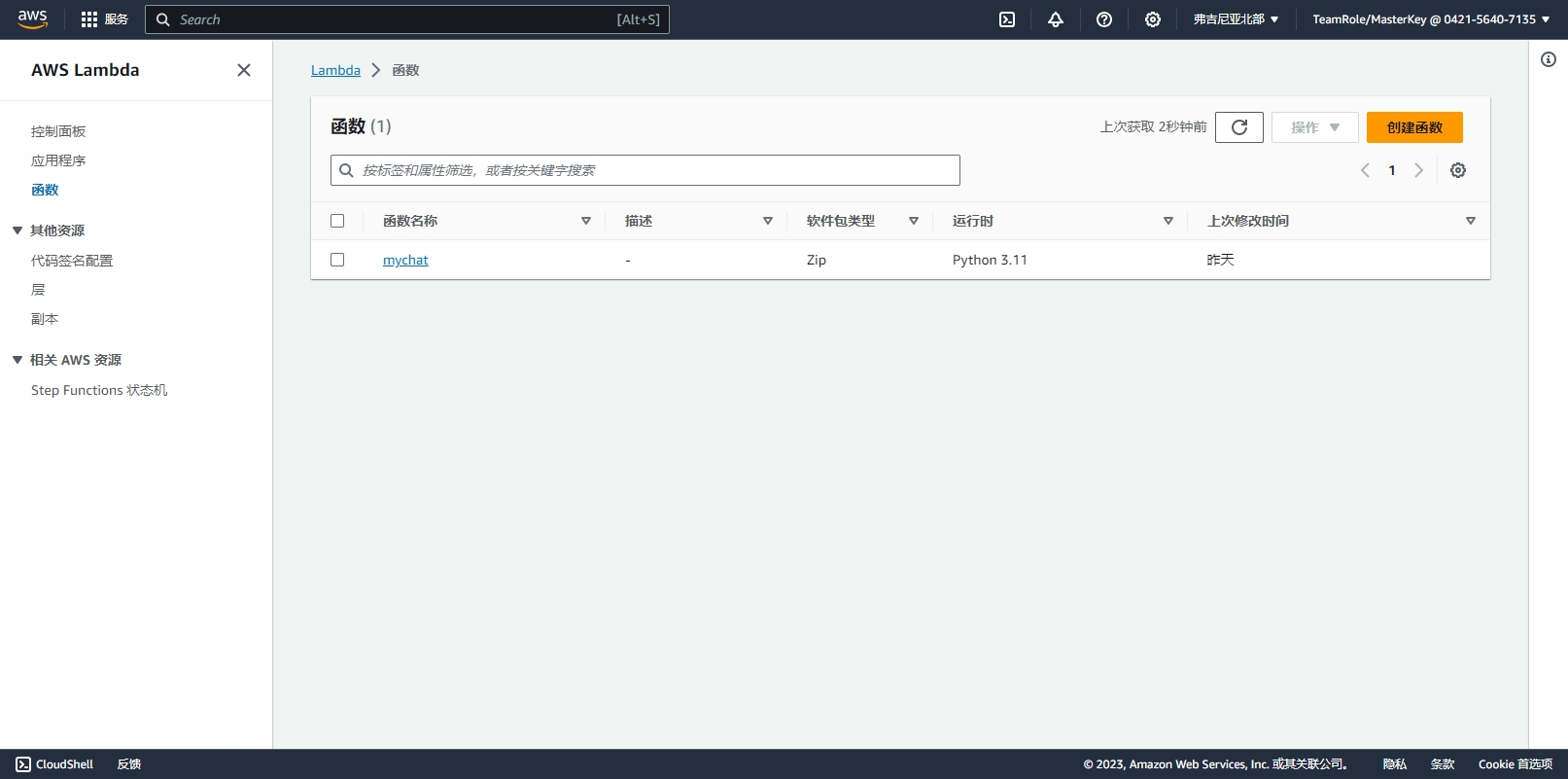The height and width of the screenshot is (779, 1568).
Task: Open notifications bell icon
Action: click(1056, 19)
